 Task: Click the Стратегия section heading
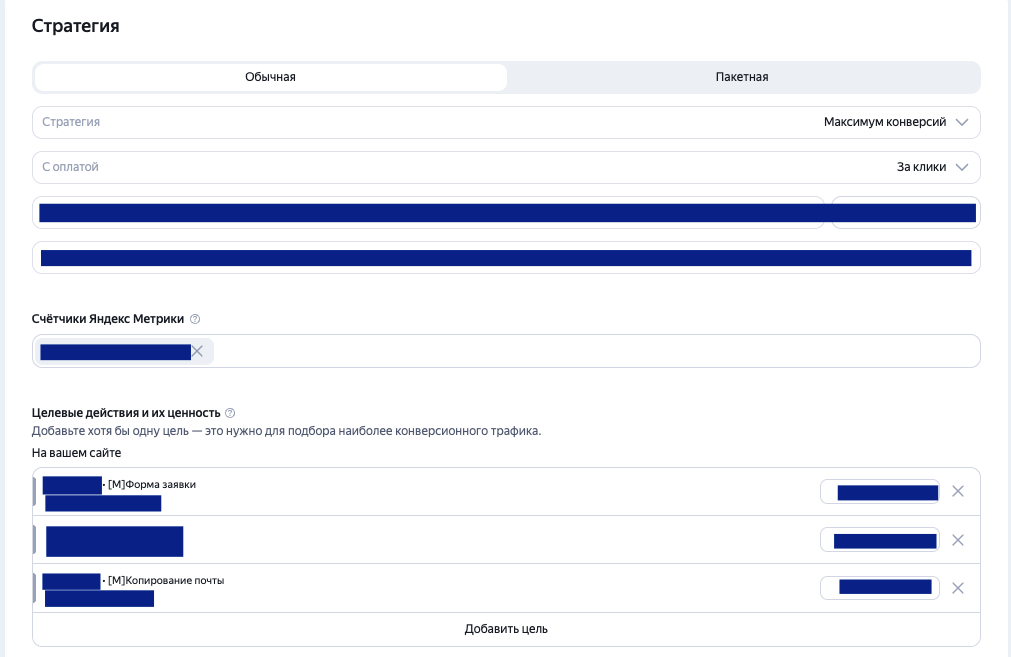click(x=75, y=26)
